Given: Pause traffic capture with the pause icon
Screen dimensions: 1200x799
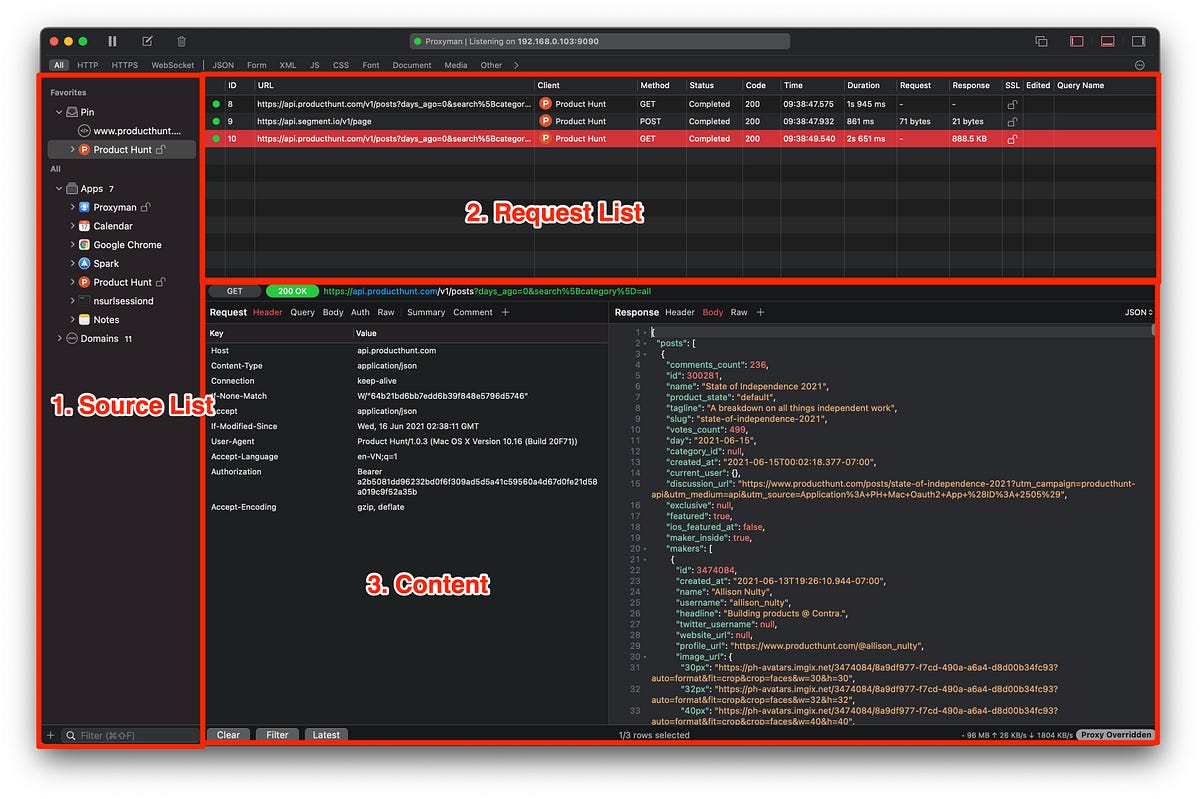Looking at the screenshot, I should (112, 41).
